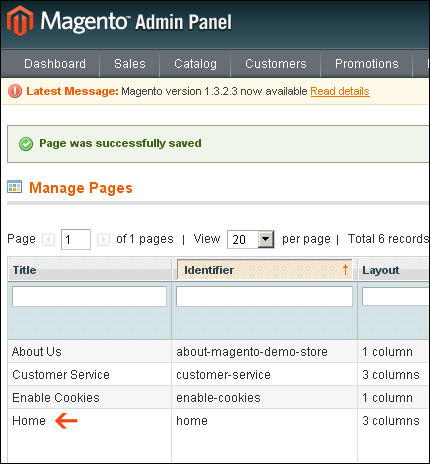
Task: Open the Customers menu
Action: pos(276,64)
